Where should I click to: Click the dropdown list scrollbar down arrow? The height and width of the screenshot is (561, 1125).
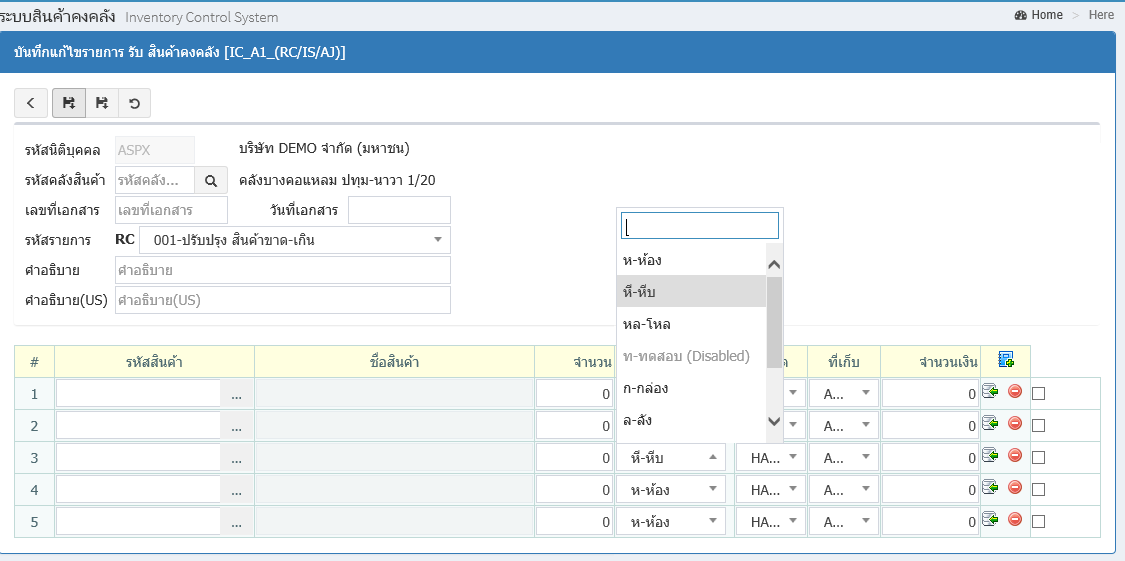coord(774,422)
